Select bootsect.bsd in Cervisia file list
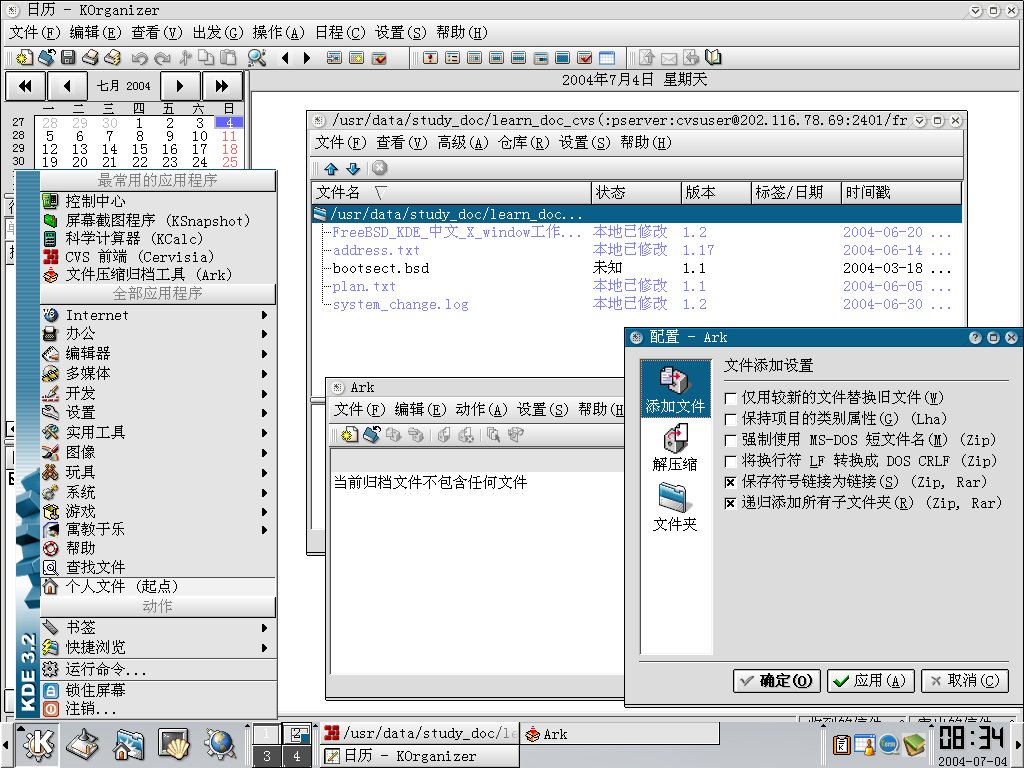Screen dimensions: 1024x768 (381, 268)
